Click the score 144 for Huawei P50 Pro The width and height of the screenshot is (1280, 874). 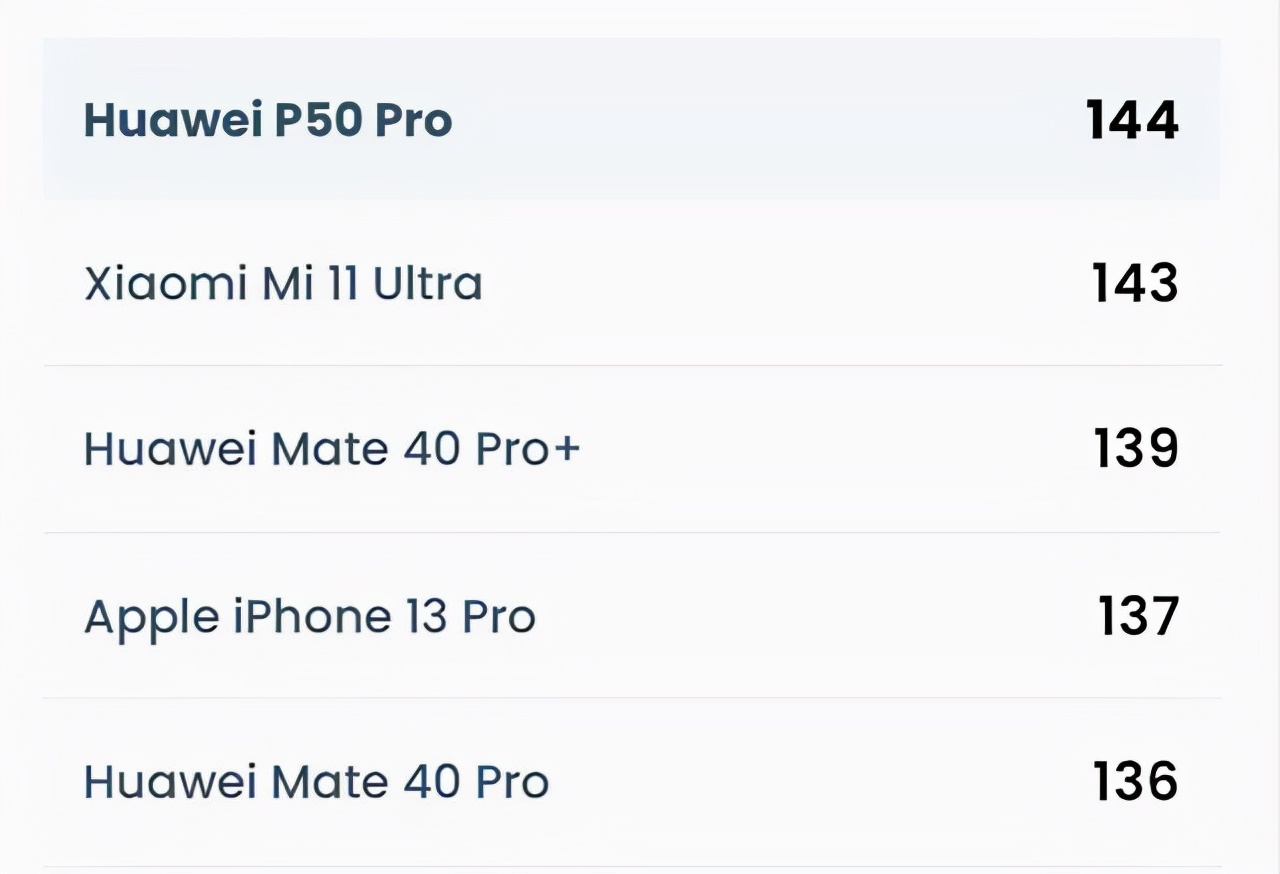point(1132,120)
